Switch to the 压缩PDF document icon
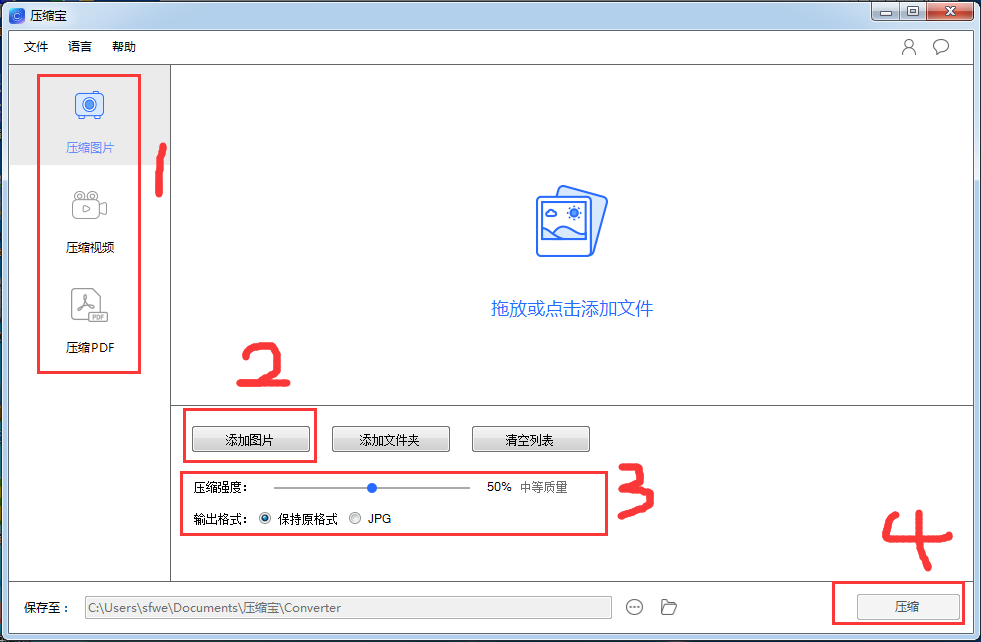 pyautogui.click(x=89, y=305)
